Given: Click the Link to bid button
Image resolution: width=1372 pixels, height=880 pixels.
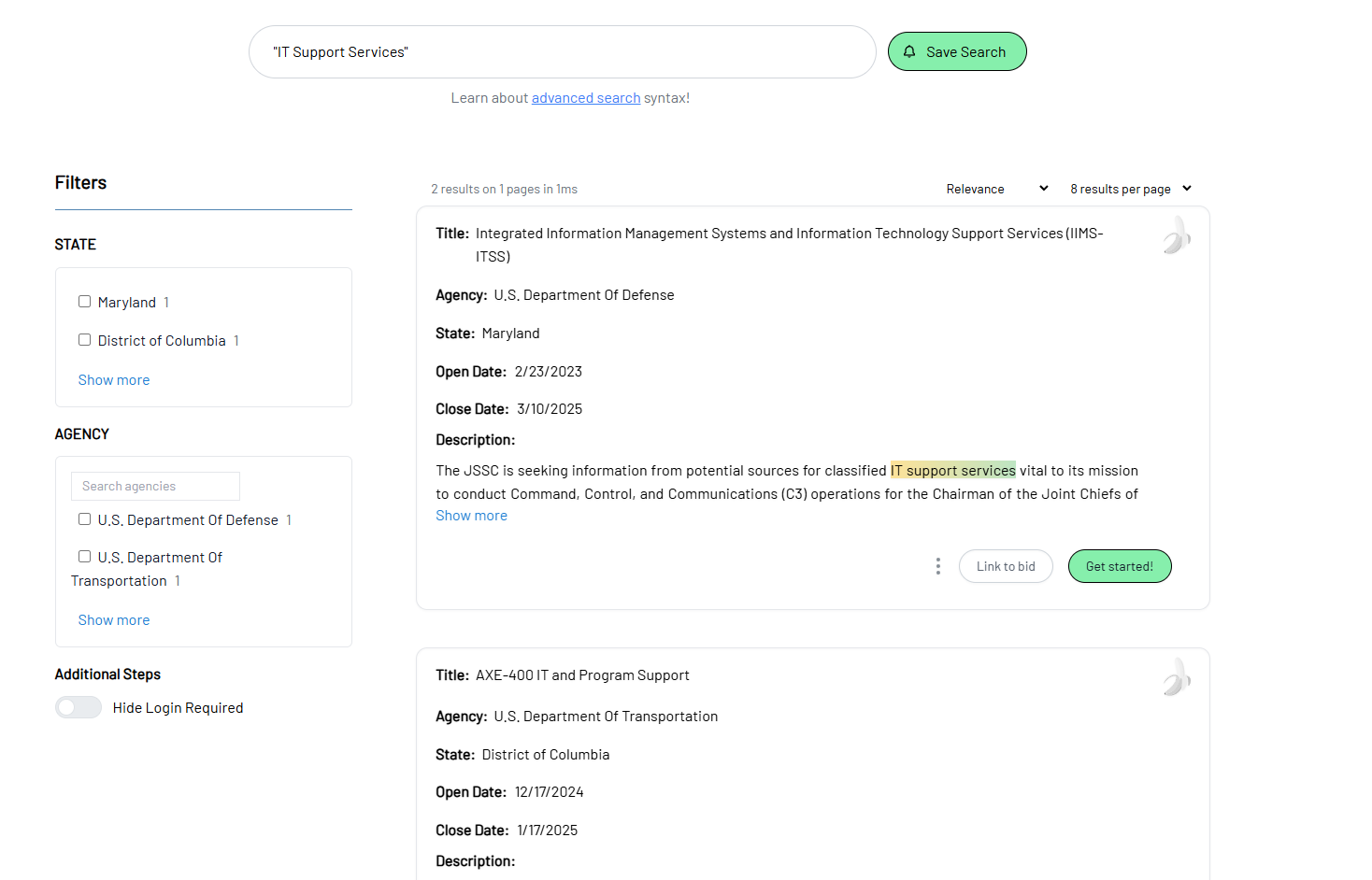Looking at the screenshot, I should pos(1006,566).
